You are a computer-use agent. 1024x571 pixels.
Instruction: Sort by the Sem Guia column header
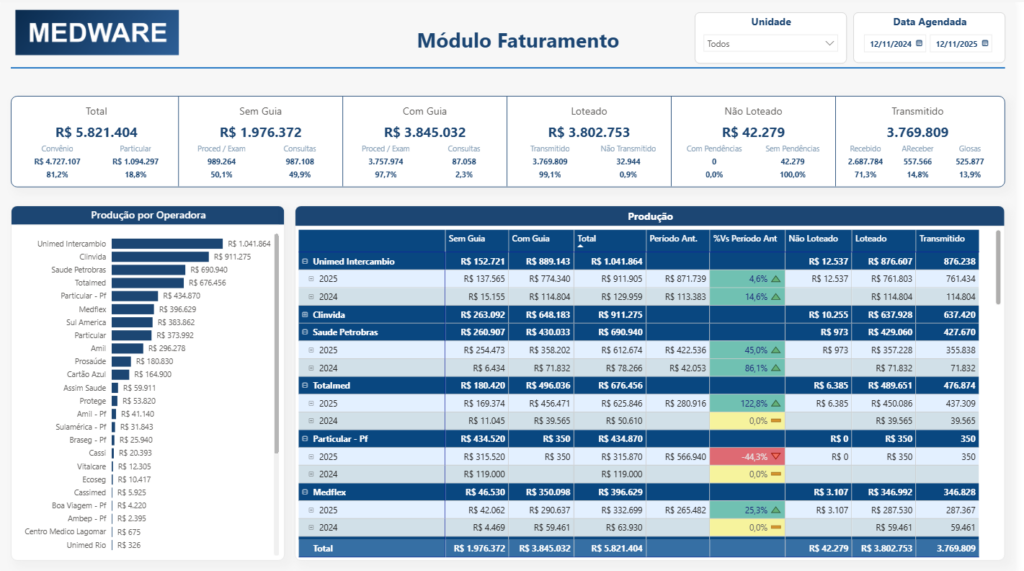coord(466,238)
